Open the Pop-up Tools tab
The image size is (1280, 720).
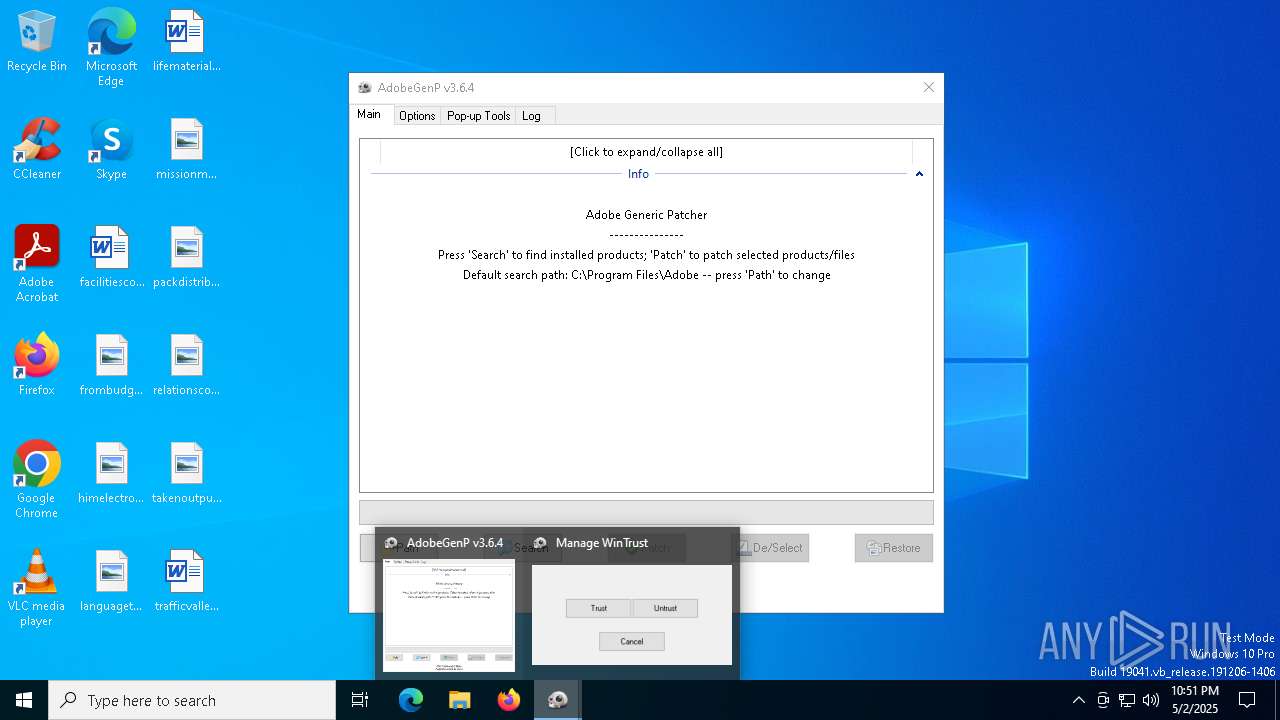[478, 116]
